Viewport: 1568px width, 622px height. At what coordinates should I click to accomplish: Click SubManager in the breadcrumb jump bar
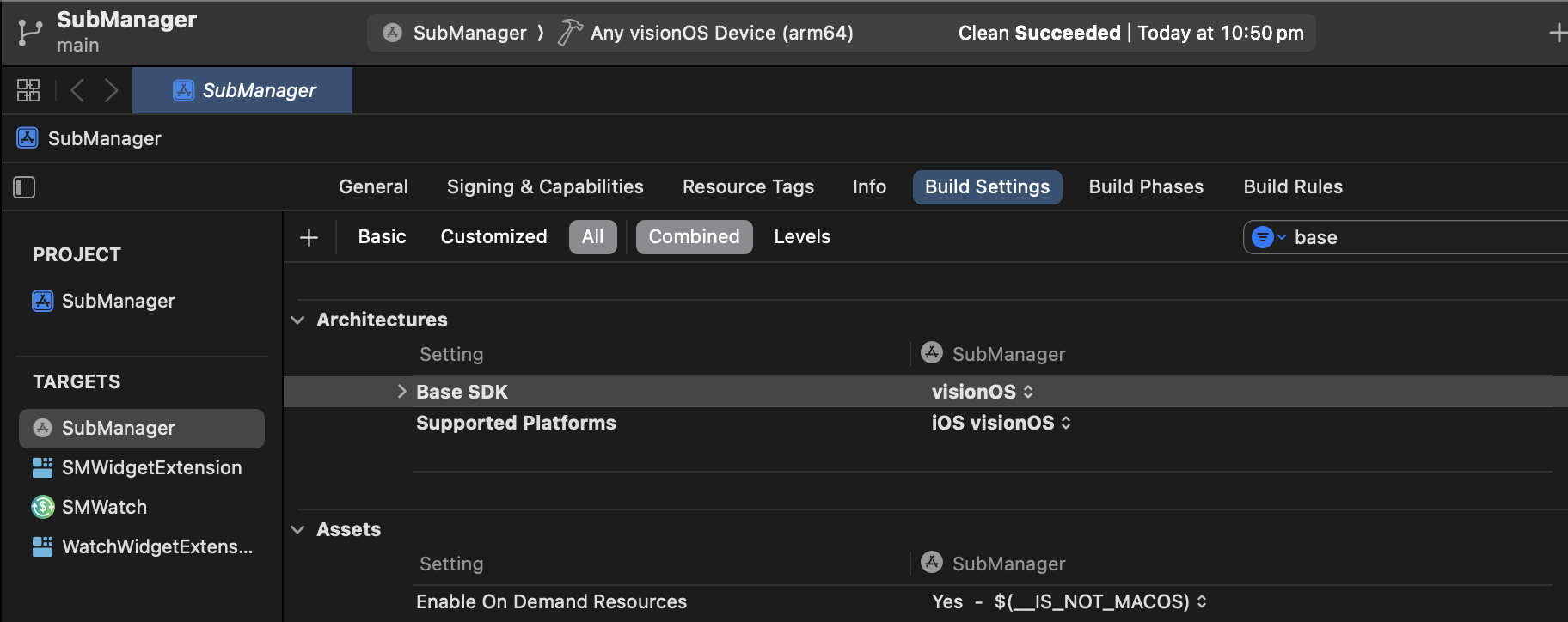pyautogui.click(x=89, y=138)
